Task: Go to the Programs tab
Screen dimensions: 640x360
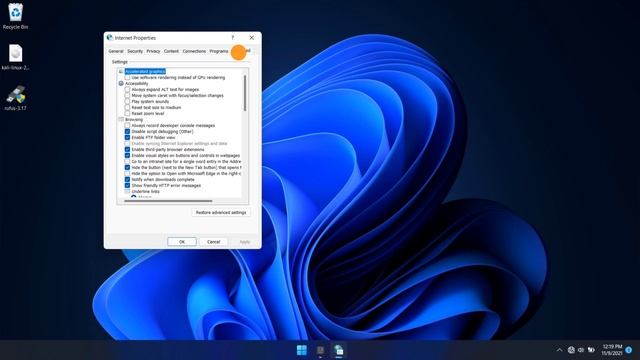Action: [219, 51]
